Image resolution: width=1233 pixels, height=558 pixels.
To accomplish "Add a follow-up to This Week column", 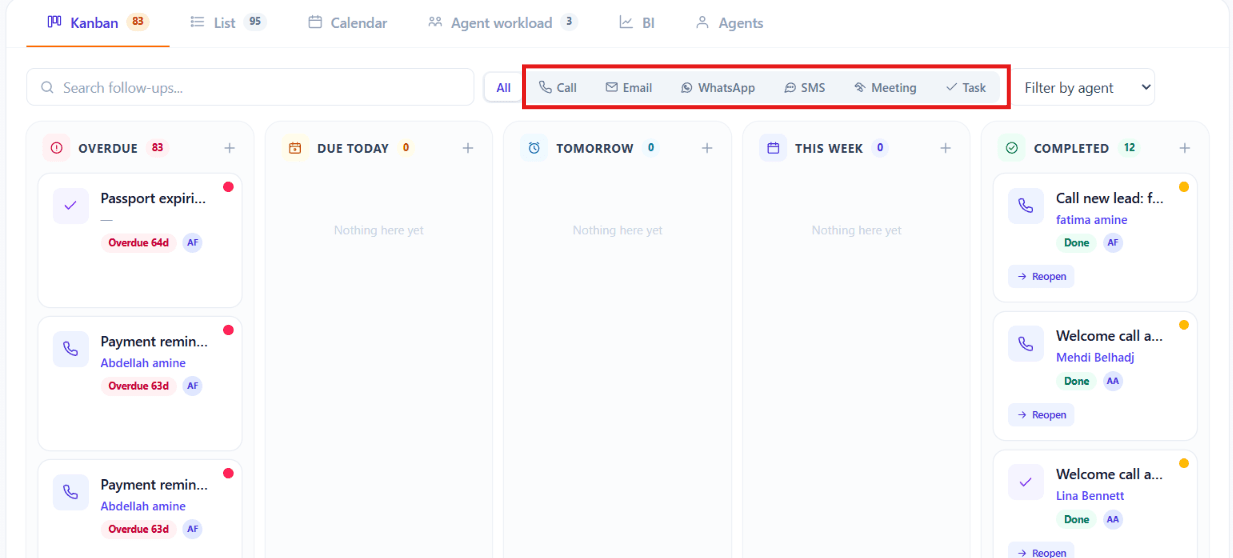I will [x=946, y=148].
